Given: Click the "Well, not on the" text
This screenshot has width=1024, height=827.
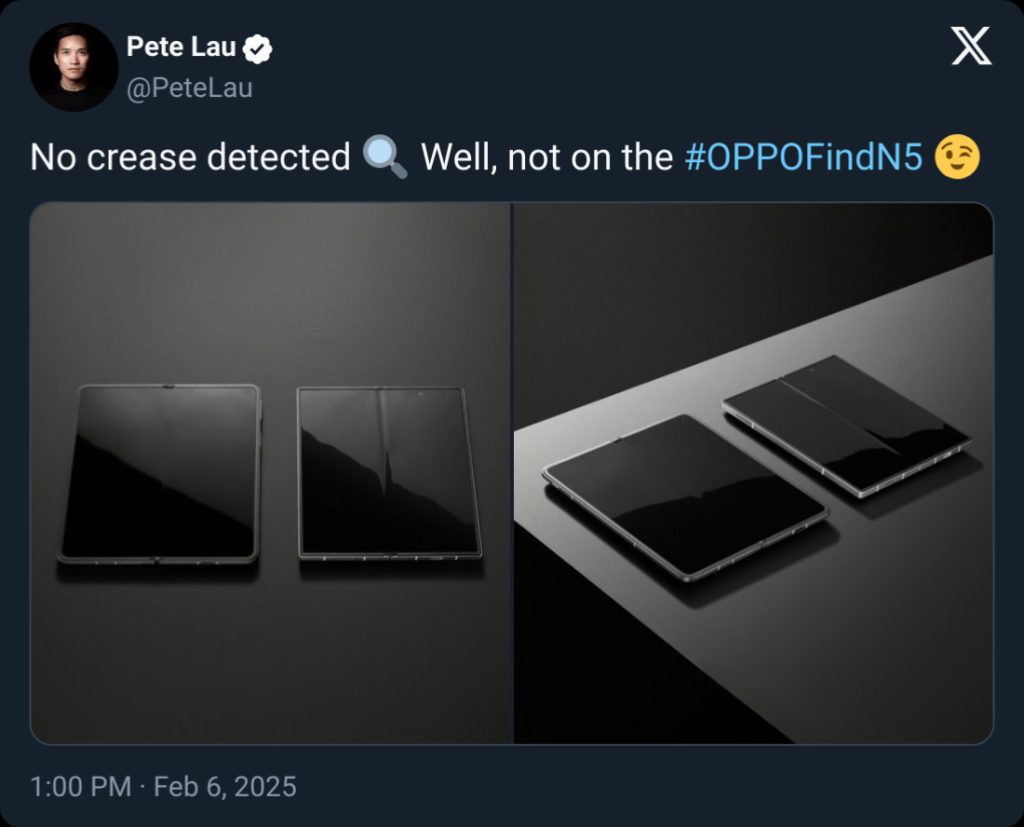Looking at the screenshot, I should click(546, 158).
